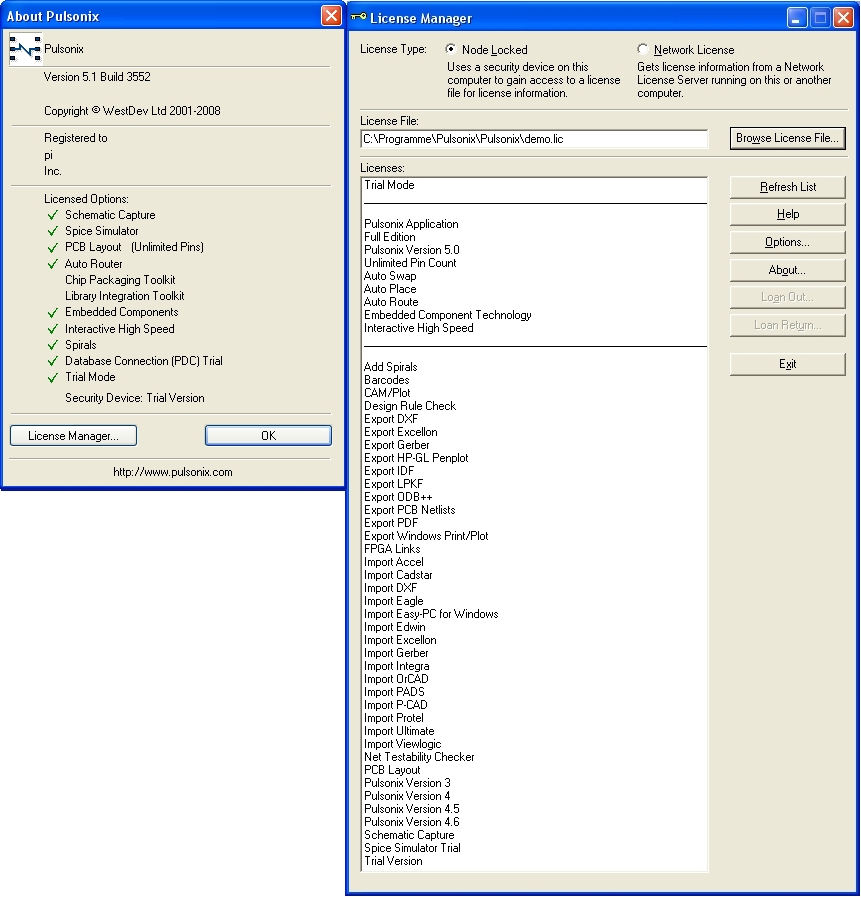Select Import Protel entry
The width and height of the screenshot is (861, 899).
tap(394, 718)
